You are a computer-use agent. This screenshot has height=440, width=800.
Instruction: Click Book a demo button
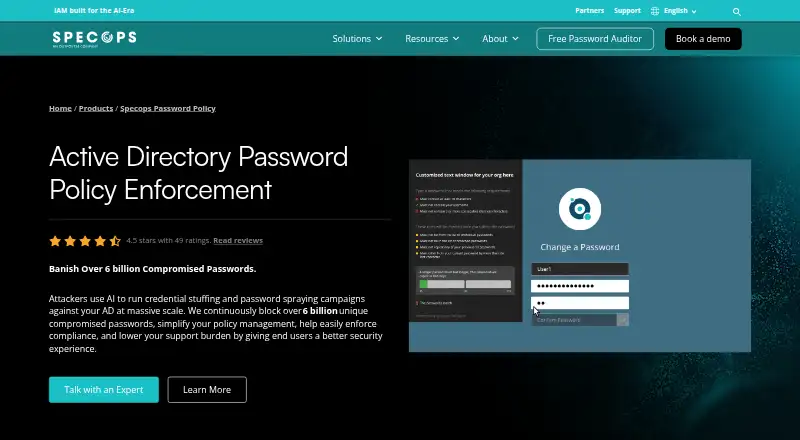coord(703,39)
